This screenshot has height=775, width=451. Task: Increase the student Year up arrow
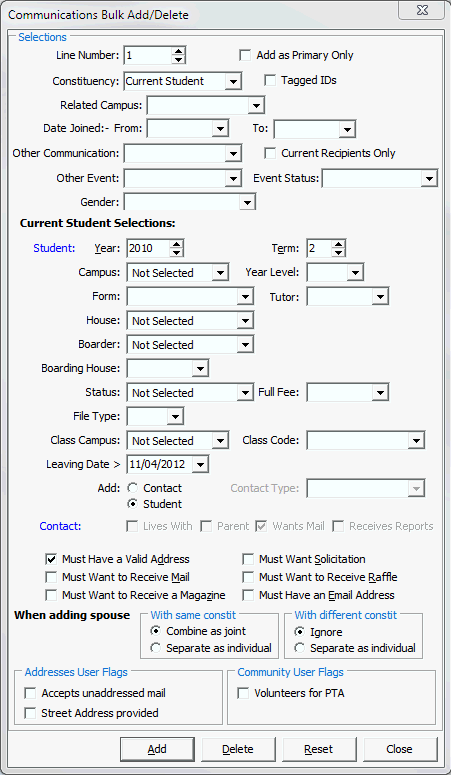click(176, 244)
